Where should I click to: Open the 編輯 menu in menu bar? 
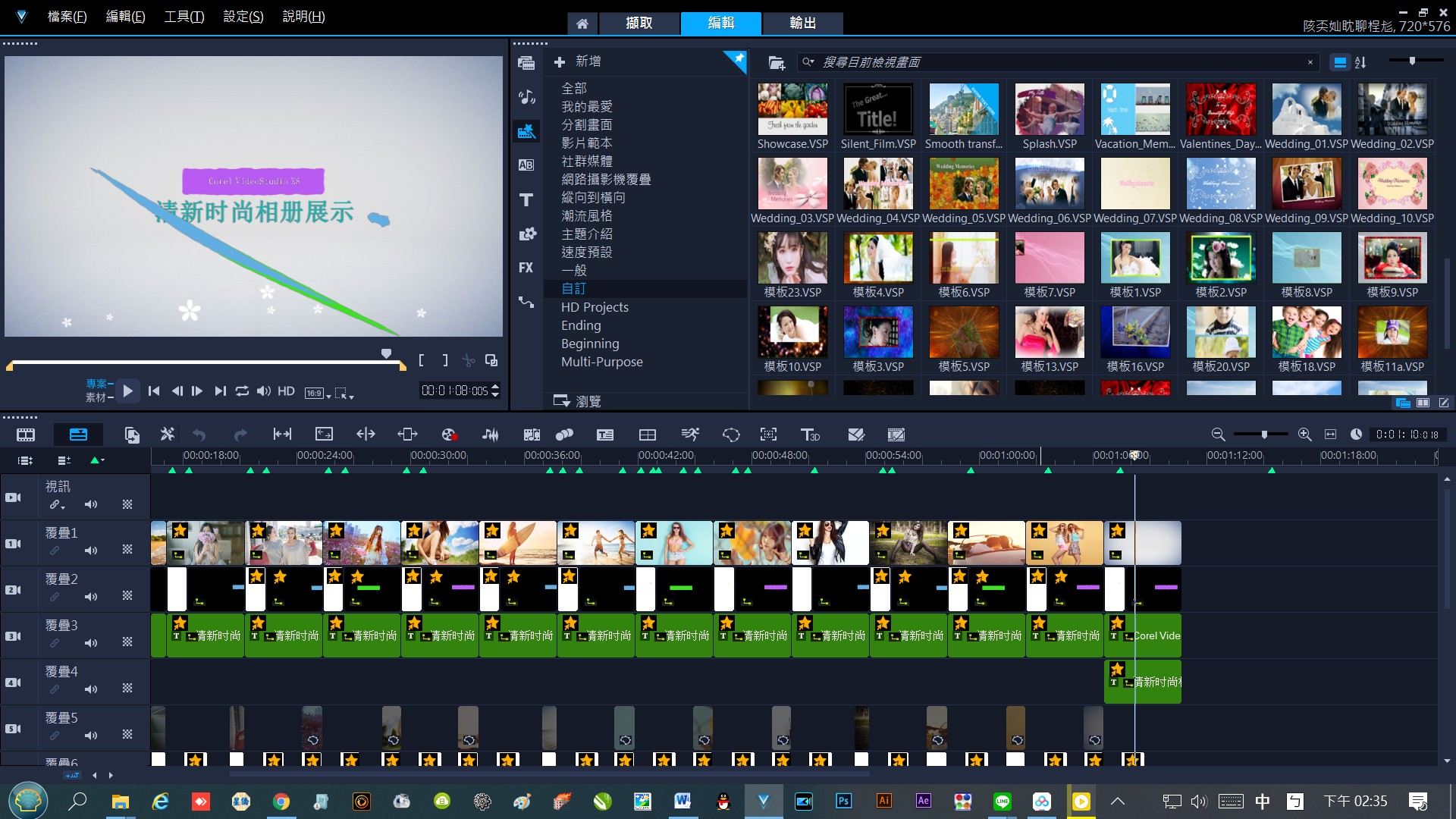point(125,17)
